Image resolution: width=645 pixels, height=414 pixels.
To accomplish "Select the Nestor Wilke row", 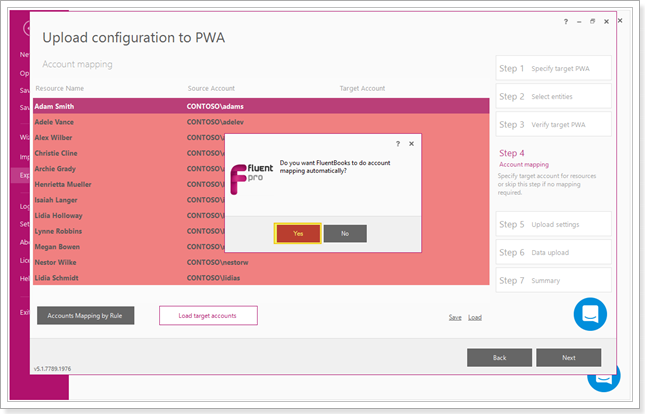I will 261,262.
